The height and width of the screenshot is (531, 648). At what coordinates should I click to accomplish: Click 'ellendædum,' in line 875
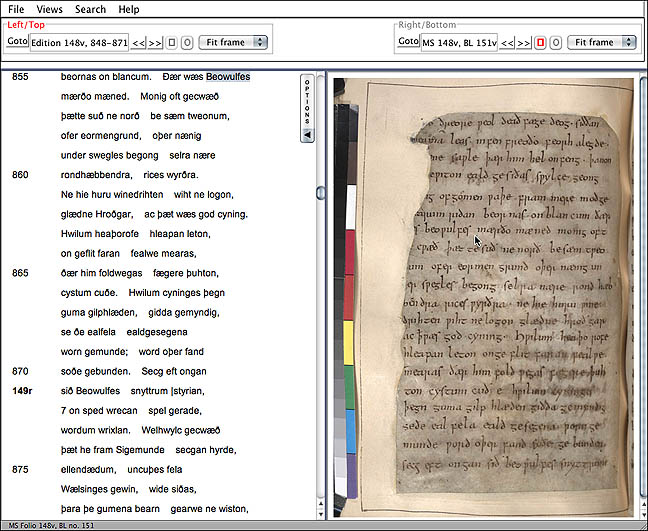tap(88, 470)
